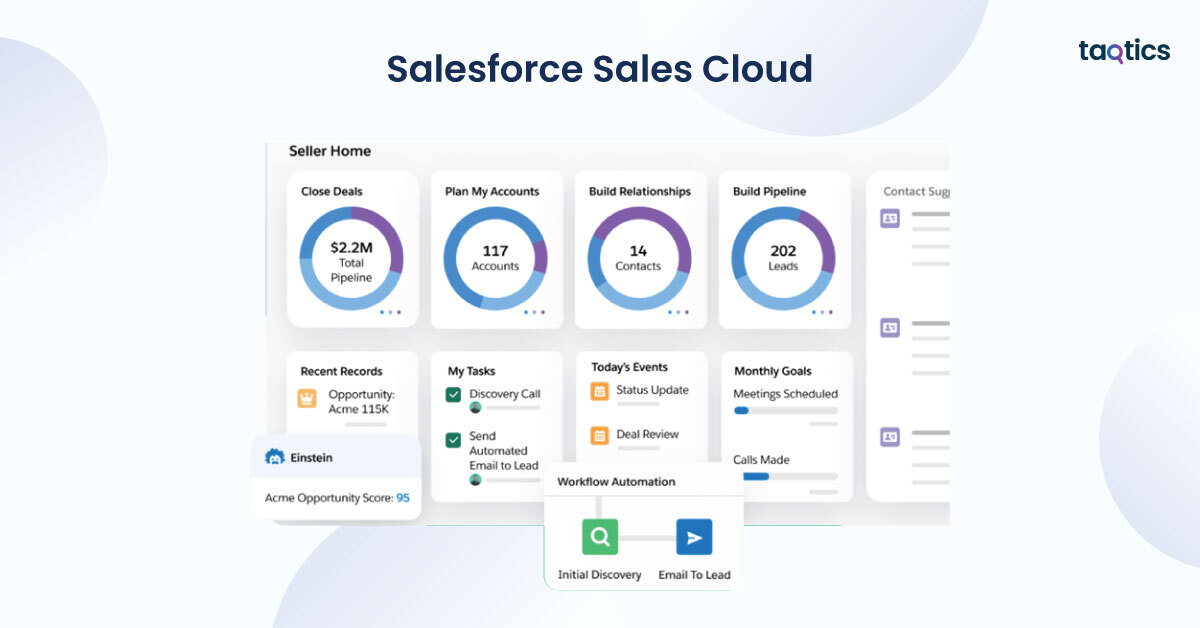
Task: Toggle the Discovery Call task checkbox
Action: 453,395
